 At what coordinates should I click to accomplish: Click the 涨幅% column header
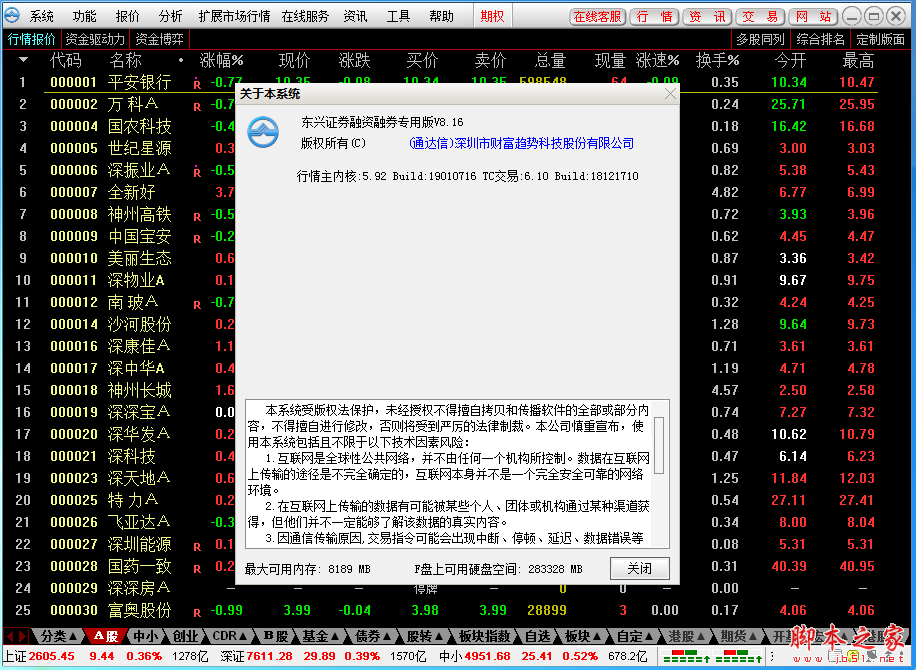(x=221, y=60)
